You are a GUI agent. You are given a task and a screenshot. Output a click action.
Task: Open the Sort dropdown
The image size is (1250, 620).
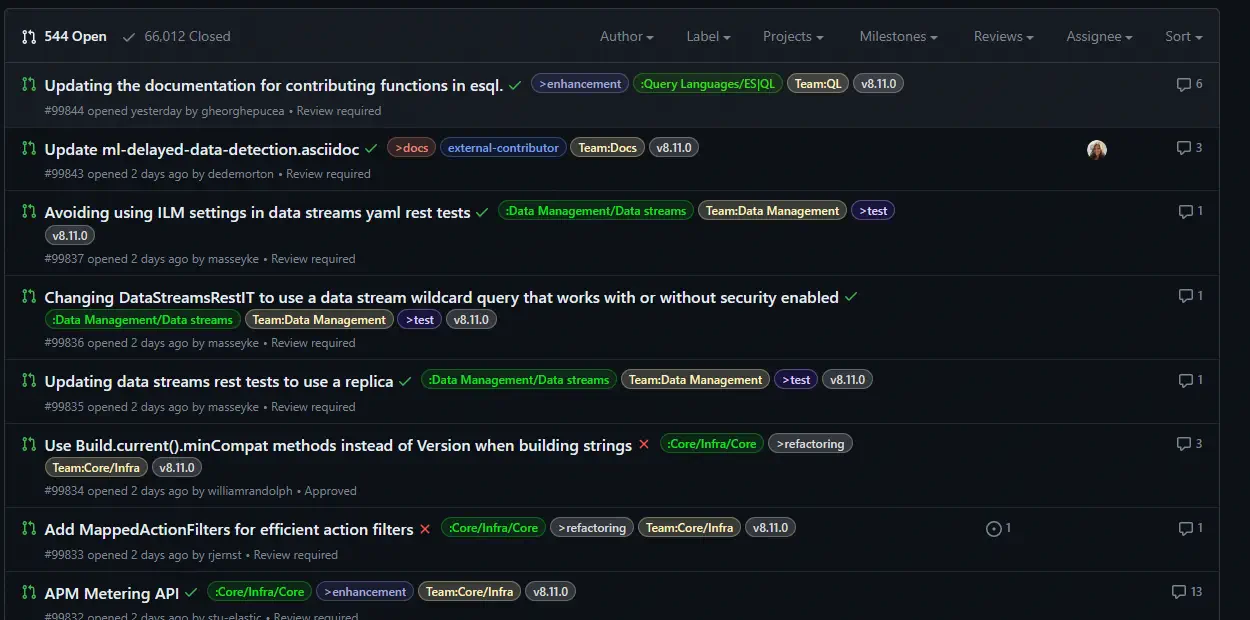click(x=1183, y=37)
